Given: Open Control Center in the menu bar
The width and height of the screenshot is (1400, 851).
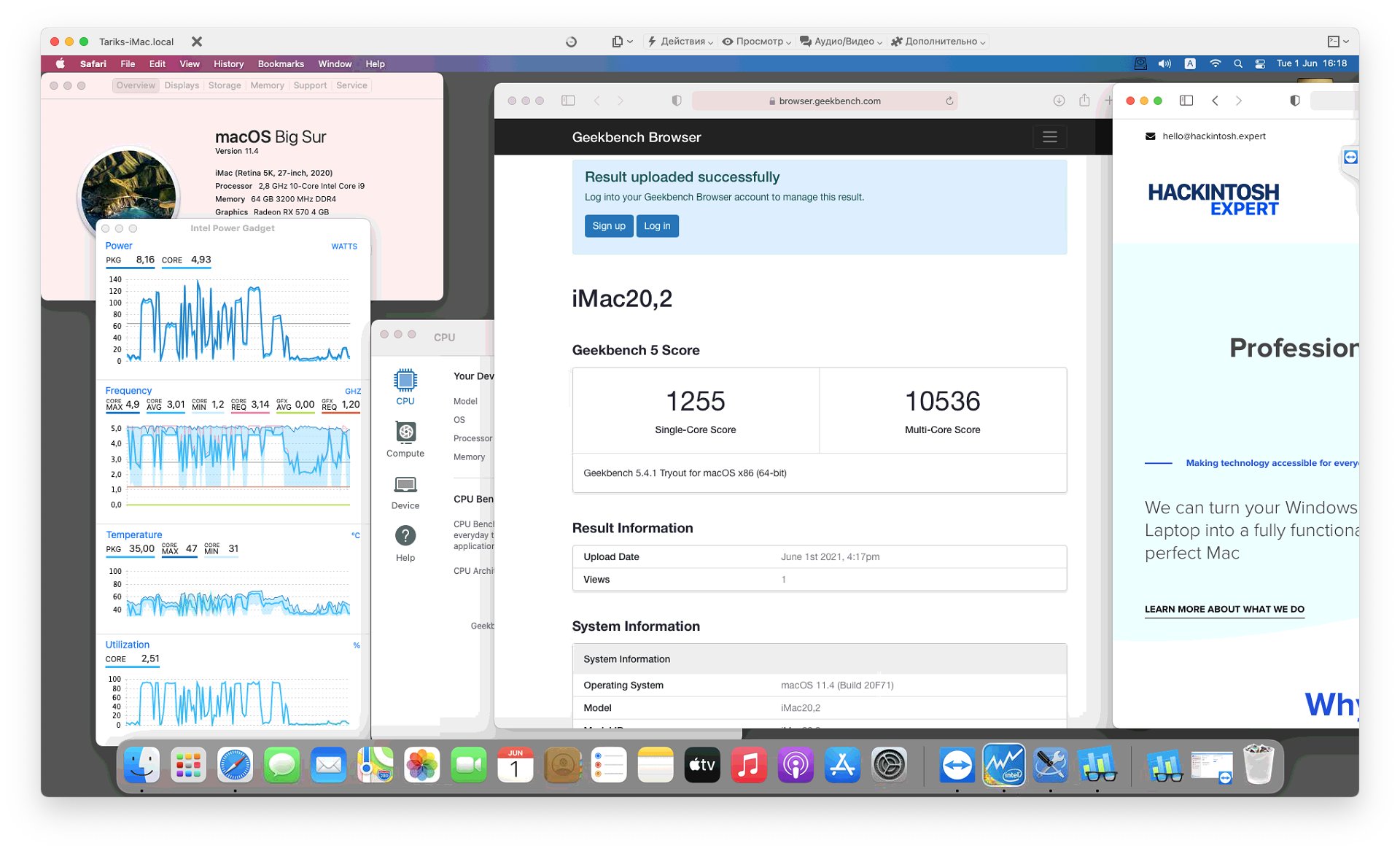Looking at the screenshot, I should (1260, 64).
